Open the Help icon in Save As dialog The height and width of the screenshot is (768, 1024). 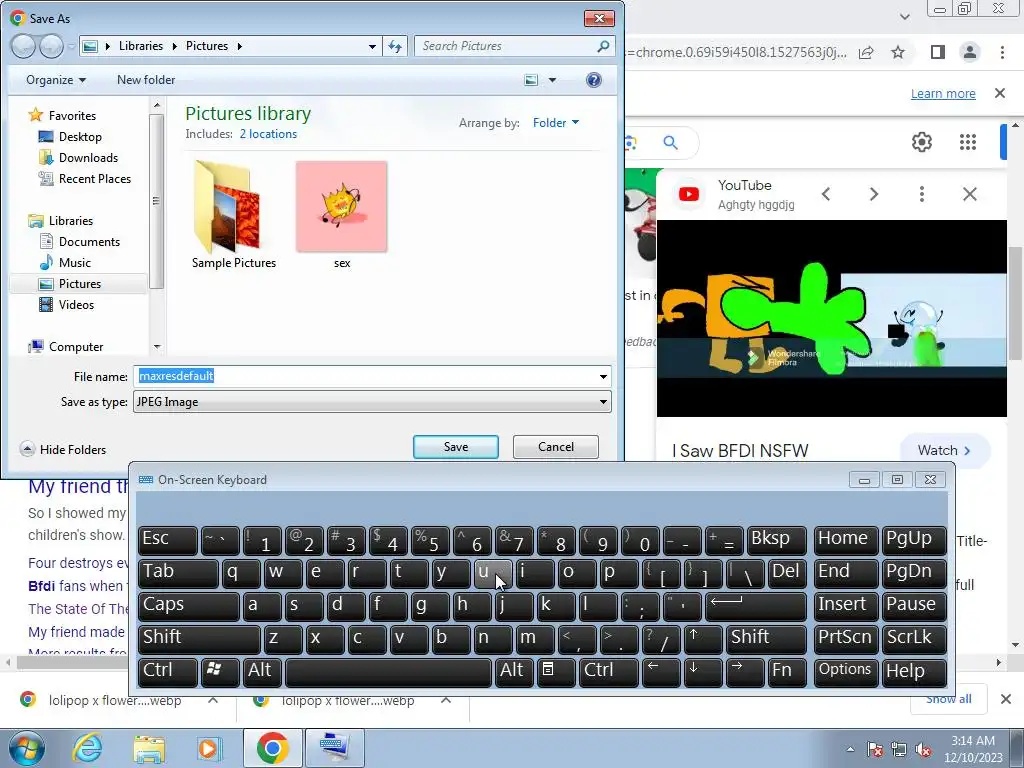click(x=594, y=80)
